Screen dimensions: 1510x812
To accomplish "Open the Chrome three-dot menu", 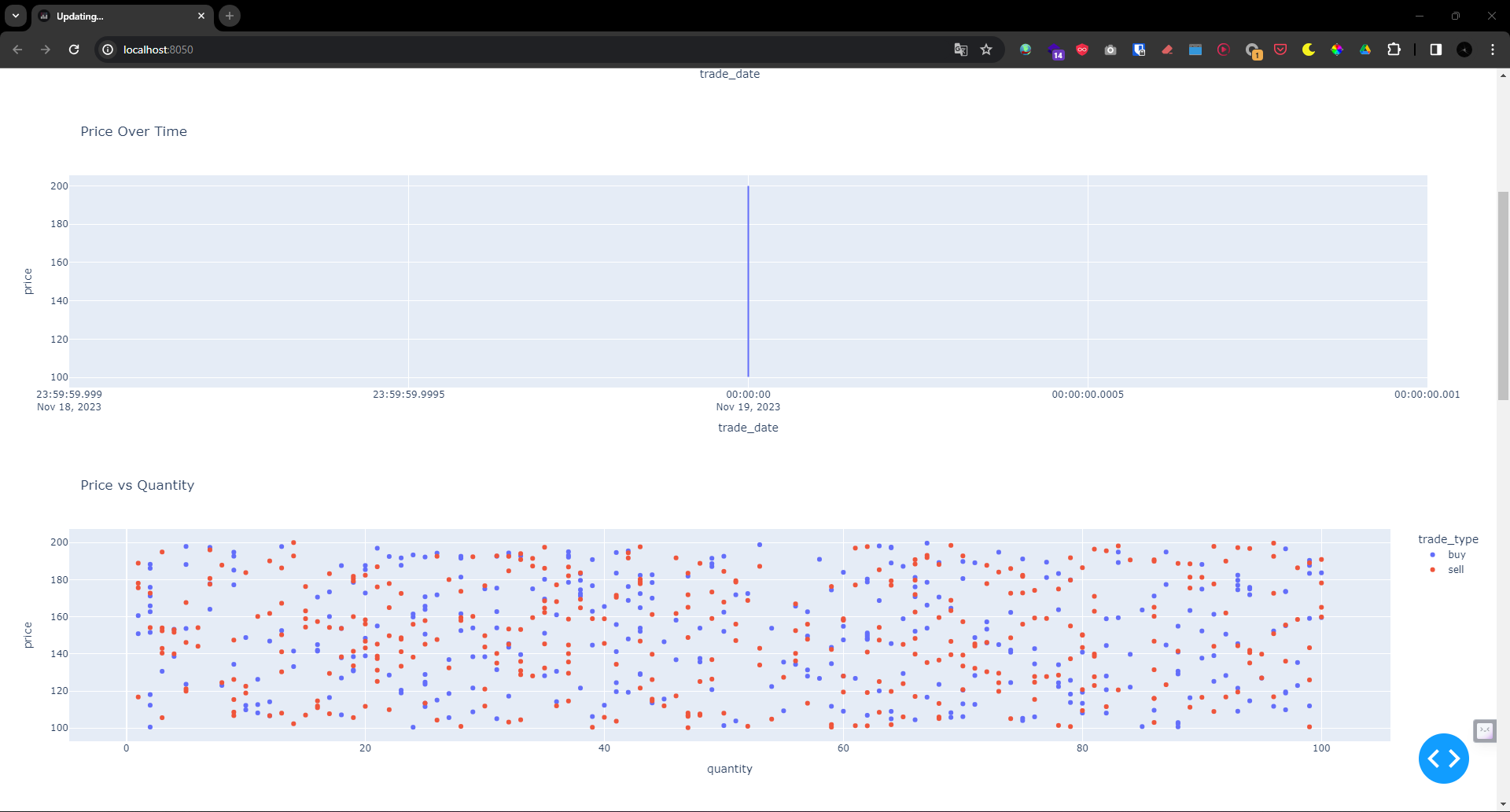I will (x=1493, y=50).
